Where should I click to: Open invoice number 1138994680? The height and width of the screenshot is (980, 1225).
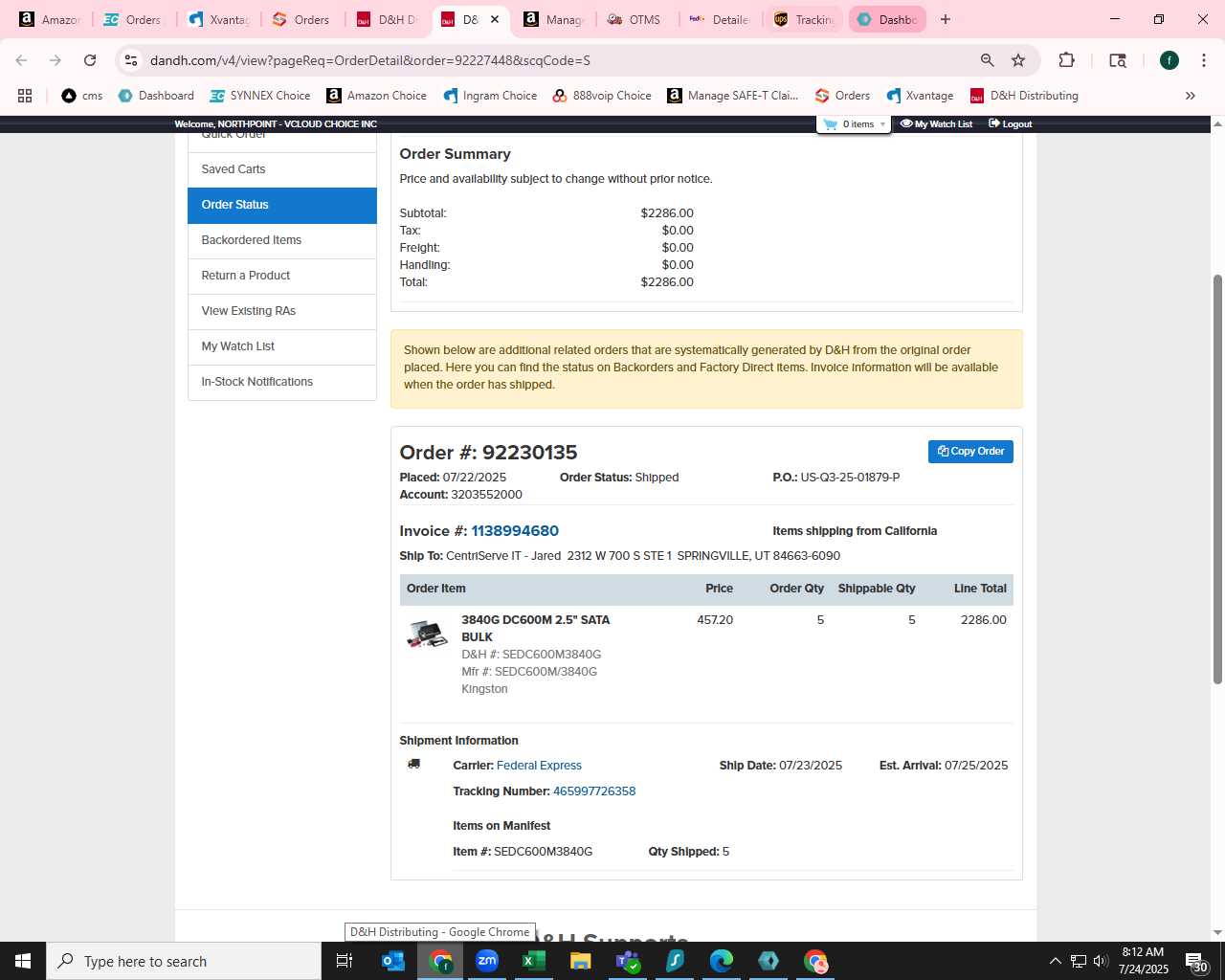point(515,531)
